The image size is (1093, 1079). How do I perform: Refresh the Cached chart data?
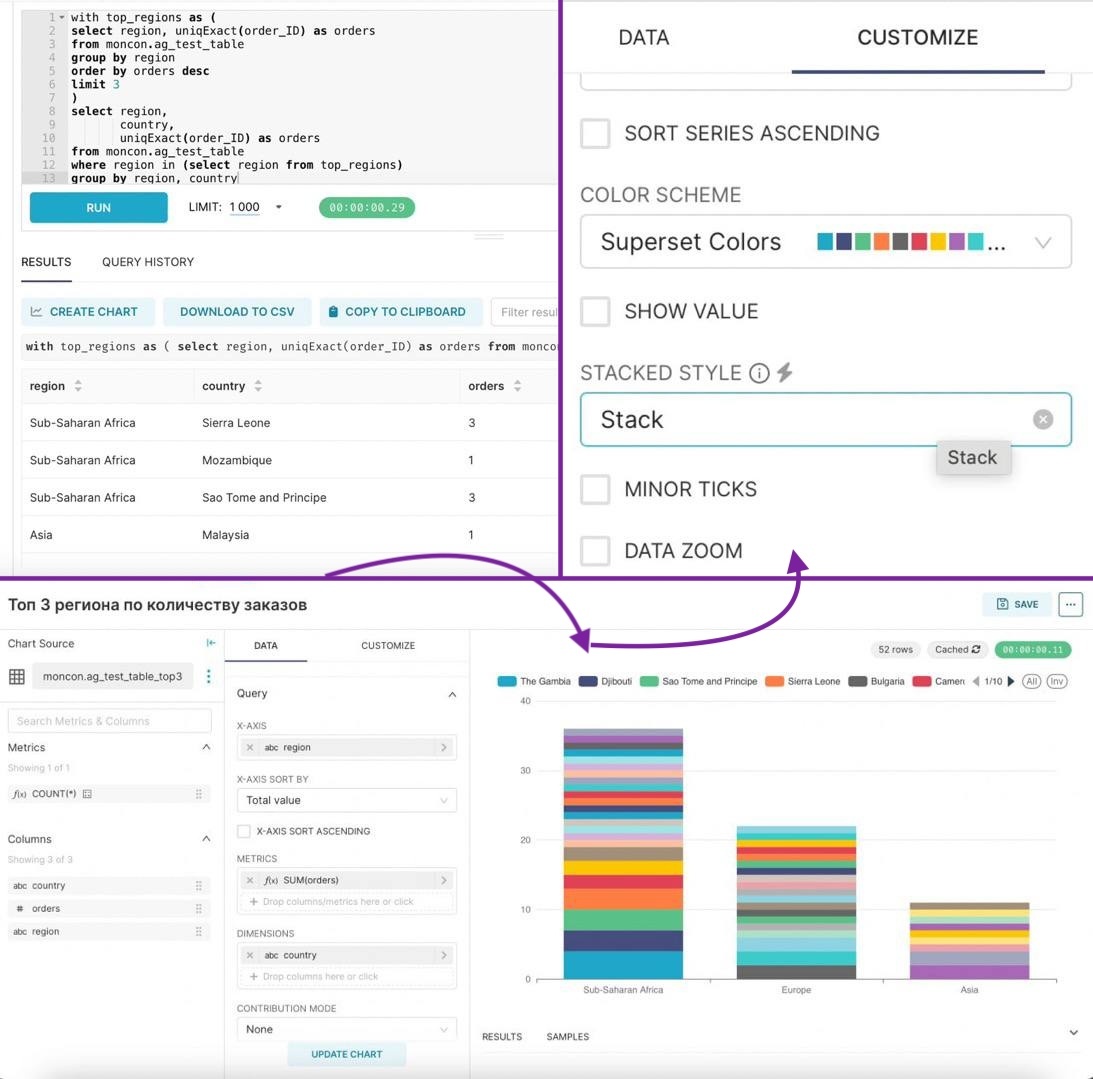(976, 650)
